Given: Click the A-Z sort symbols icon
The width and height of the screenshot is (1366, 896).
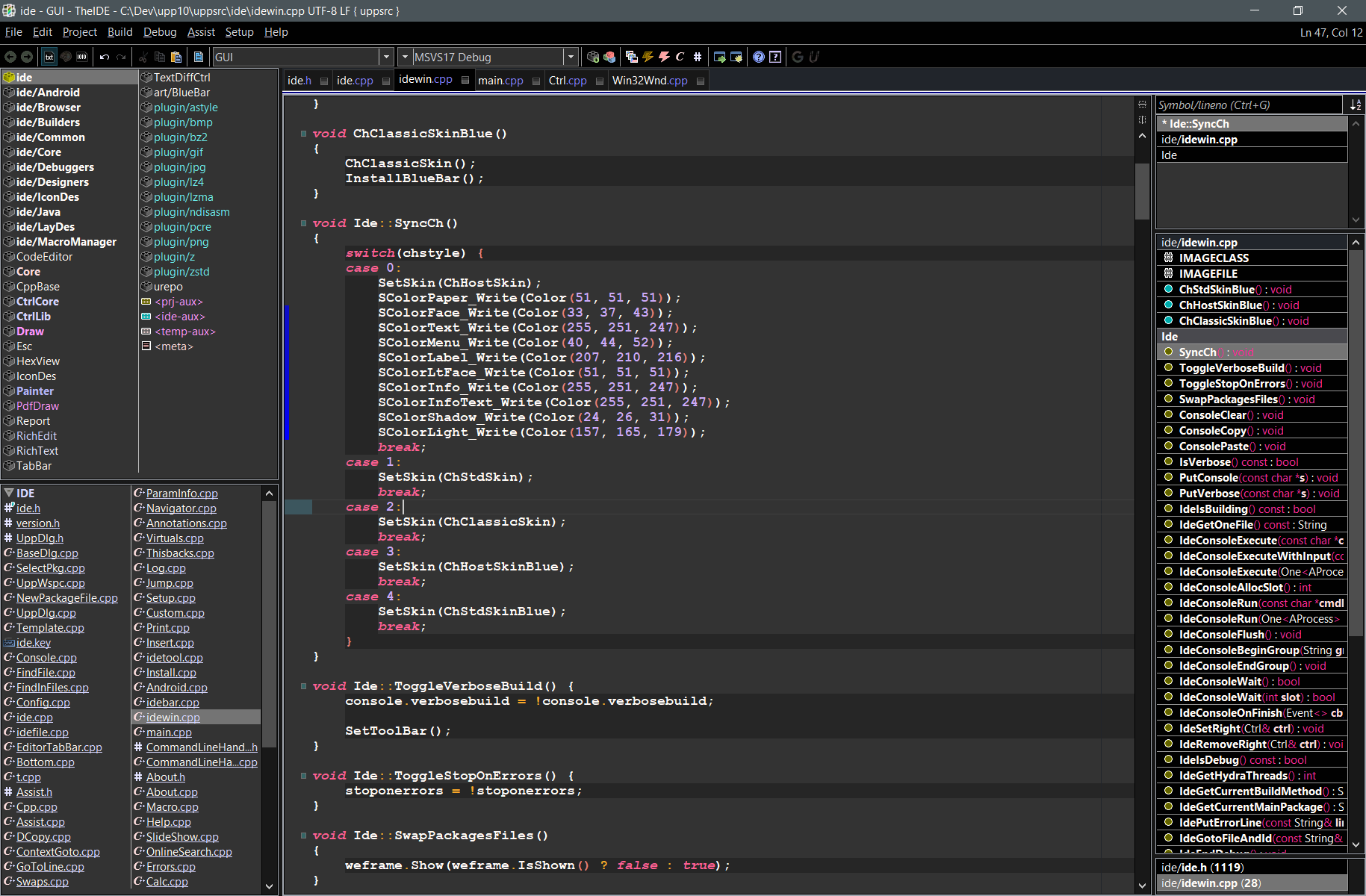Looking at the screenshot, I should 1356,105.
